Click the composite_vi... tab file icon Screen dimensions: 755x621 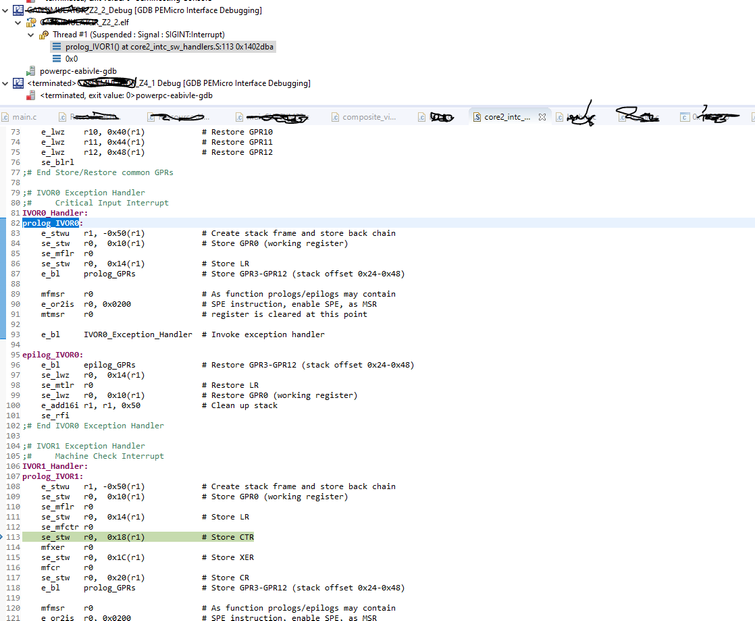(x=335, y=117)
